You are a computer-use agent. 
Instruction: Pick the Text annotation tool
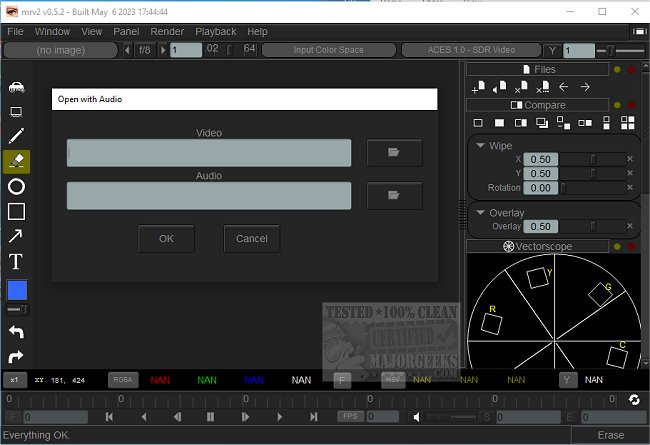point(16,262)
